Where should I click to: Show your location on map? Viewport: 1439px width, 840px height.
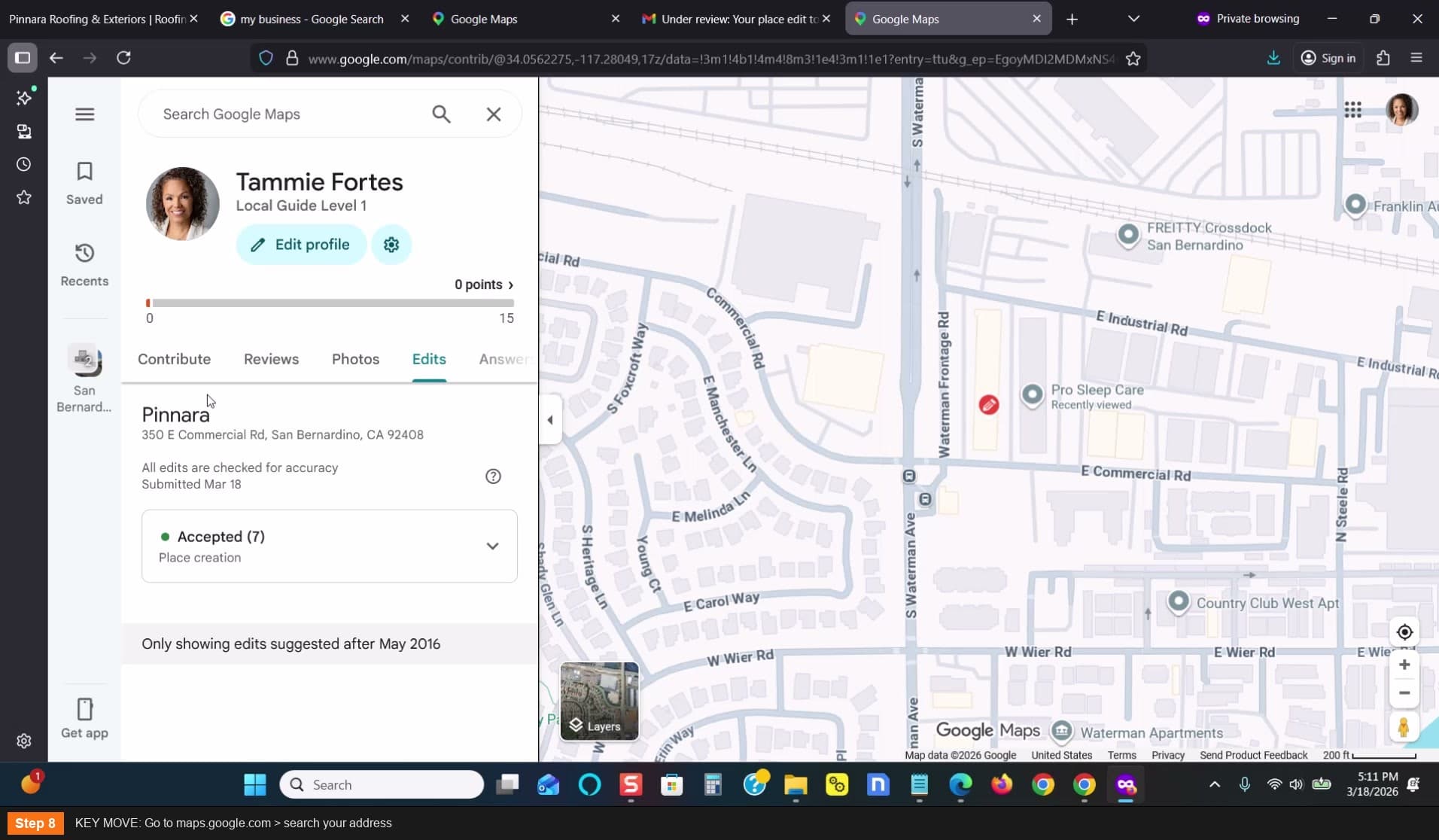coord(1404,632)
